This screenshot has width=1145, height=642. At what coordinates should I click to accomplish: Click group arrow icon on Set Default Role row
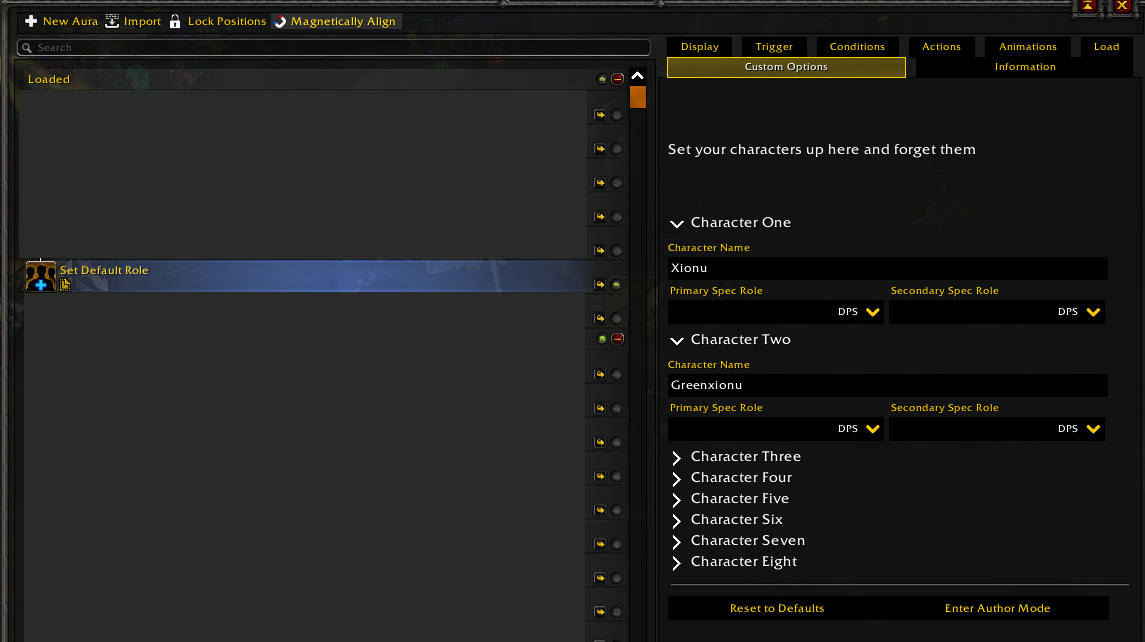tap(600, 285)
